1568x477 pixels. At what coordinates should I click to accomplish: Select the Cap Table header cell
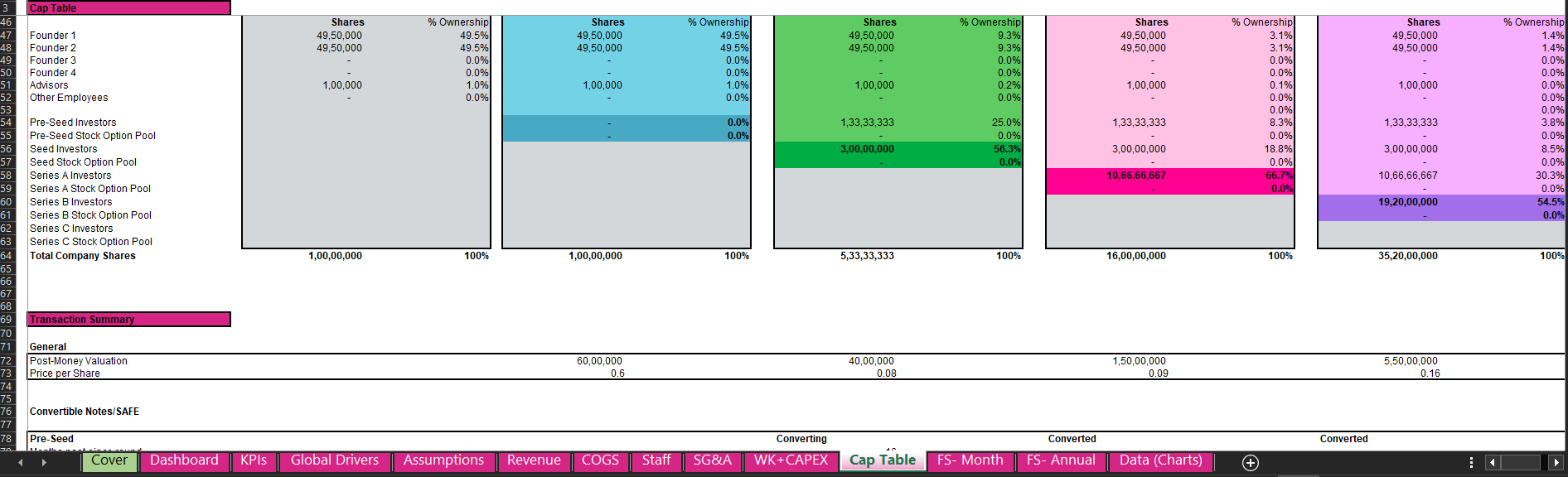point(128,7)
